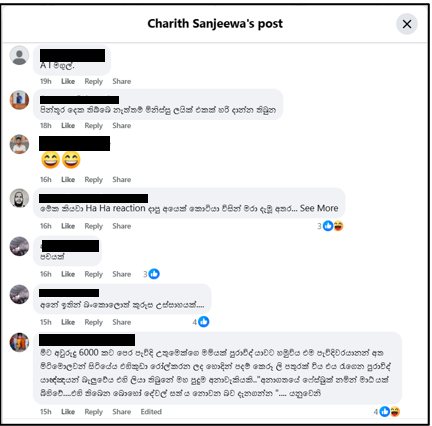This screenshot has width=432, height=426.
Task: Close Charith Sanjeewa's post dialog
Action: 406,24
